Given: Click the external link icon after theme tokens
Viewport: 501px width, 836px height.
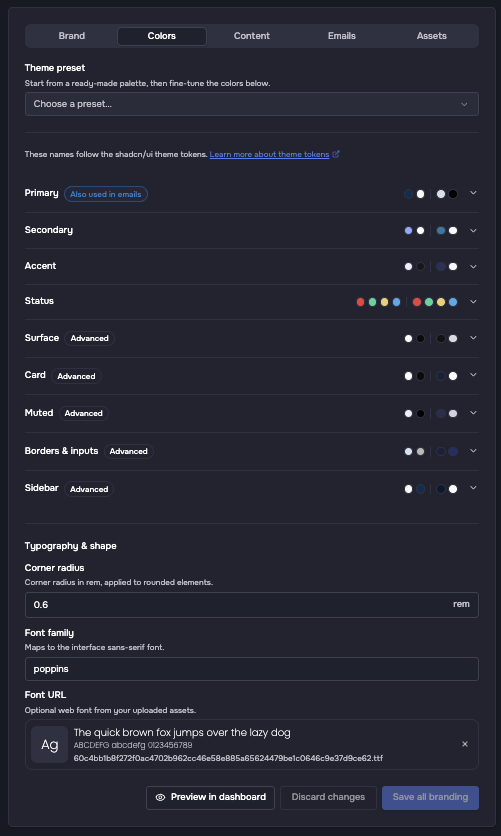Looking at the screenshot, I should pos(336,154).
